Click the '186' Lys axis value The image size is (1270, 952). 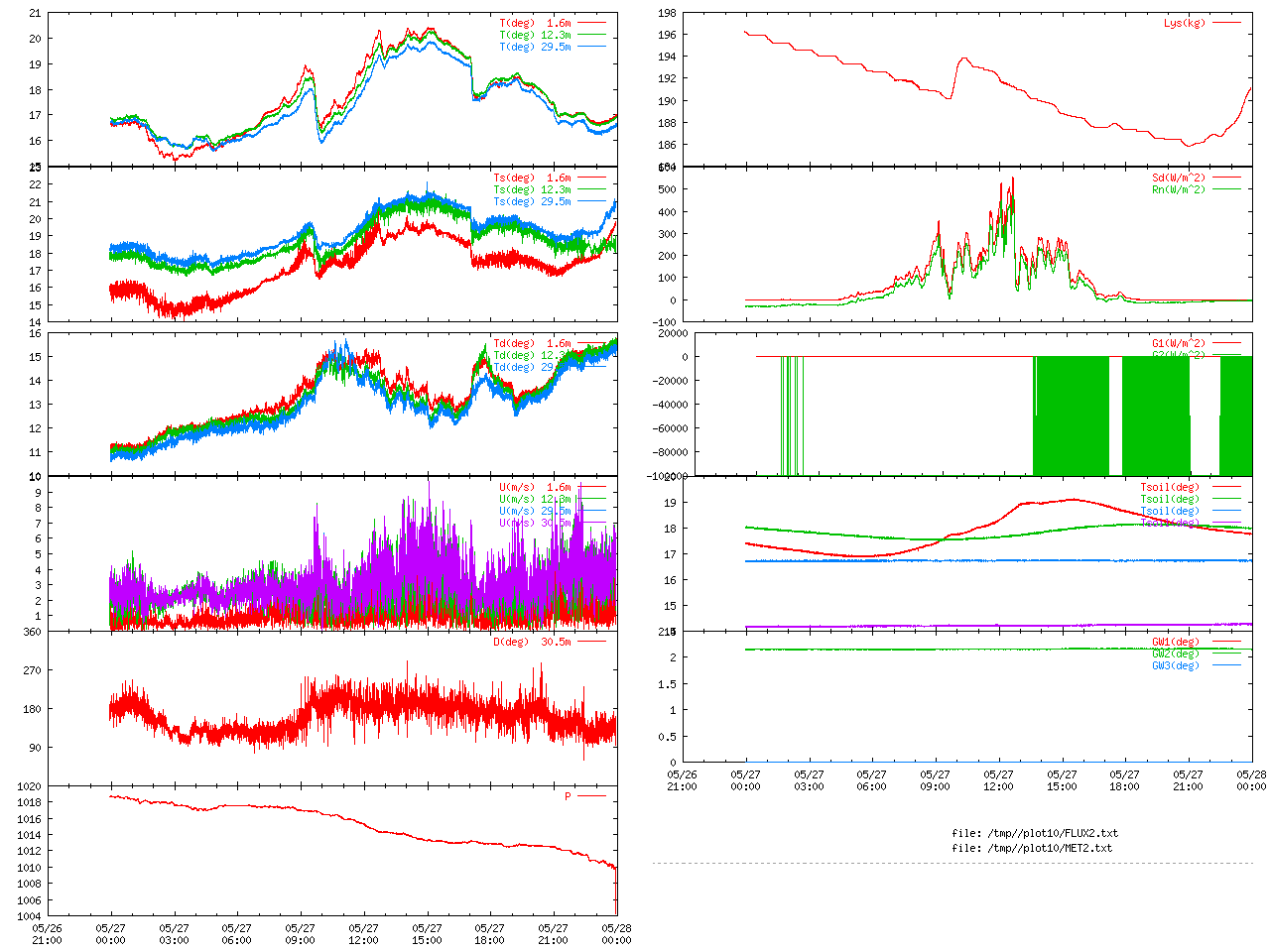pyautogui.click(x=667, y=146)
